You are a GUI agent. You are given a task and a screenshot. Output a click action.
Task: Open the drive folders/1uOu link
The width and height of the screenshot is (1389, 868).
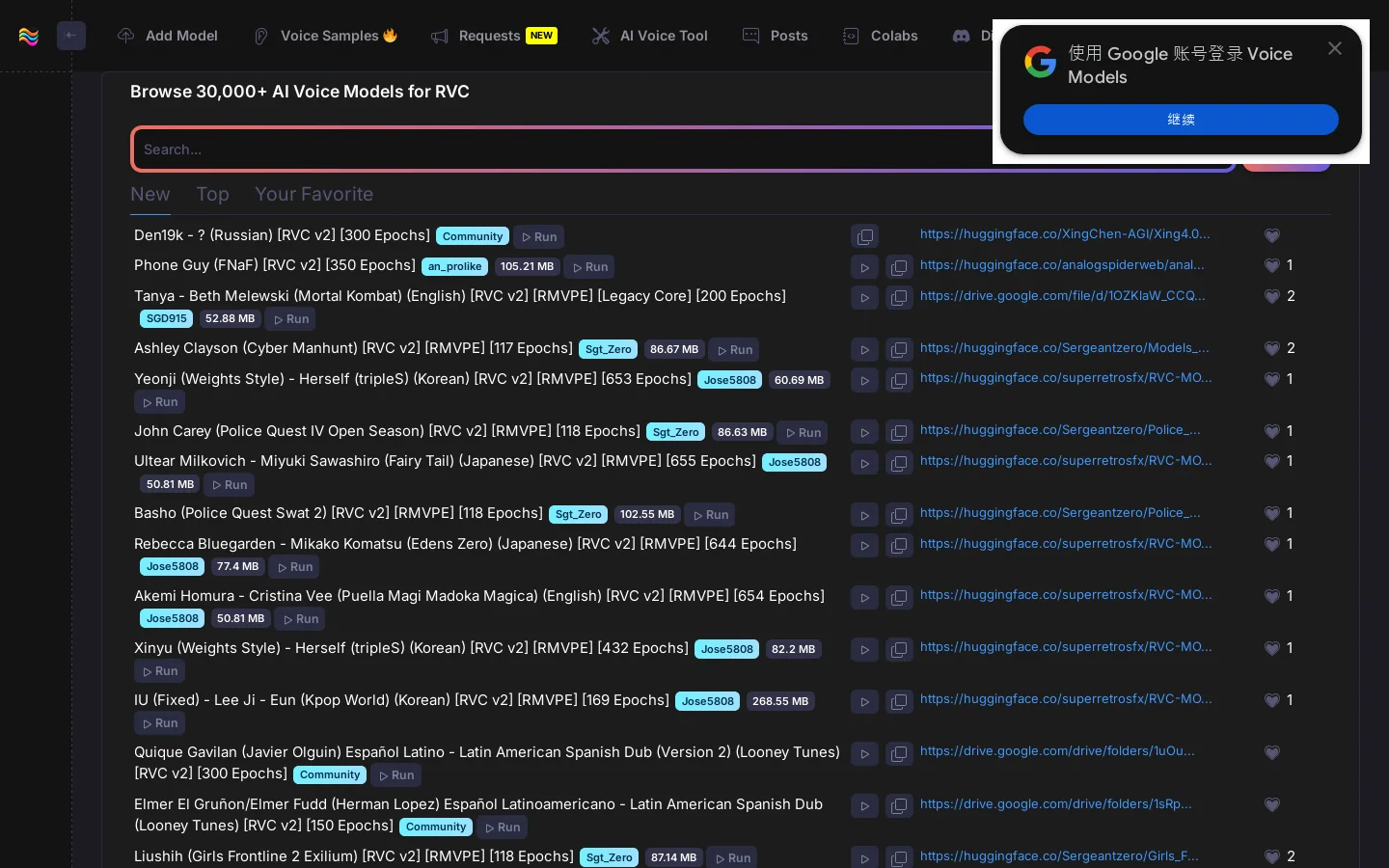[1057, 751]
